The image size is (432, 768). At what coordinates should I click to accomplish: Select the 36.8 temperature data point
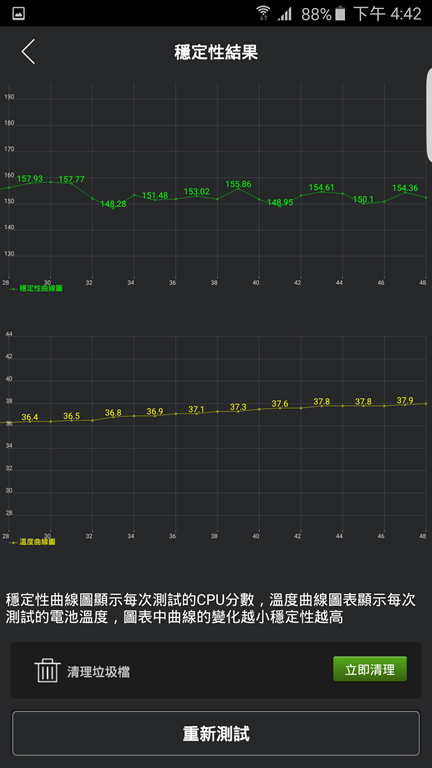point(113,413)
